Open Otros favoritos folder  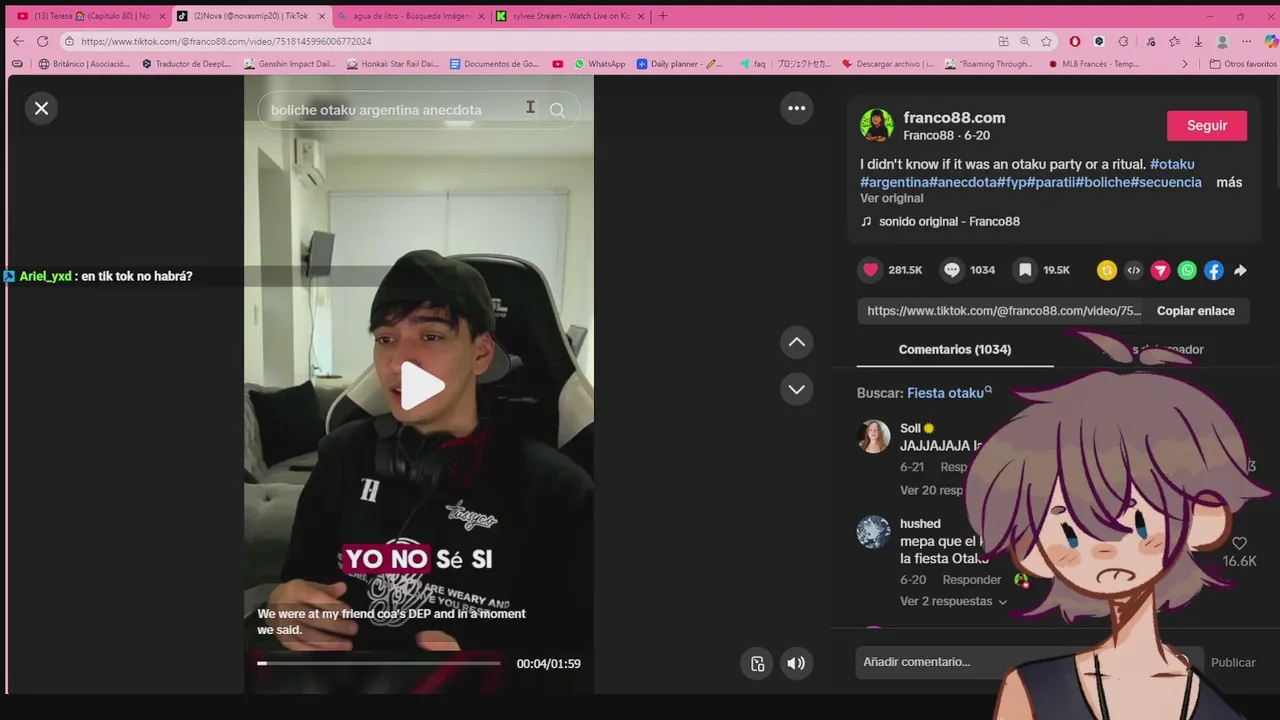(x=1243, y=64)
